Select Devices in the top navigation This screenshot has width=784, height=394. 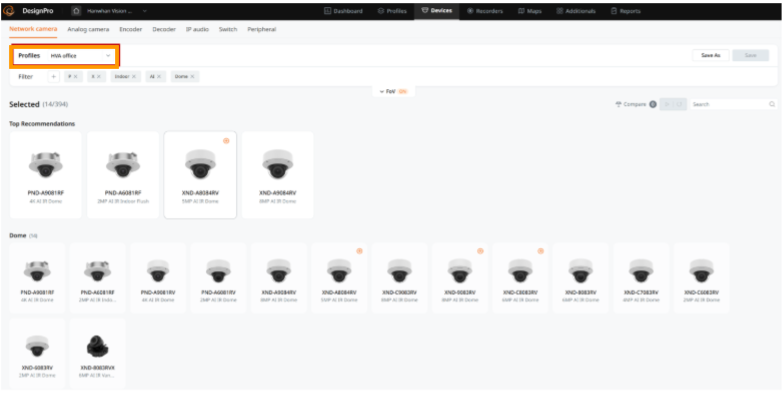[436, 11]
